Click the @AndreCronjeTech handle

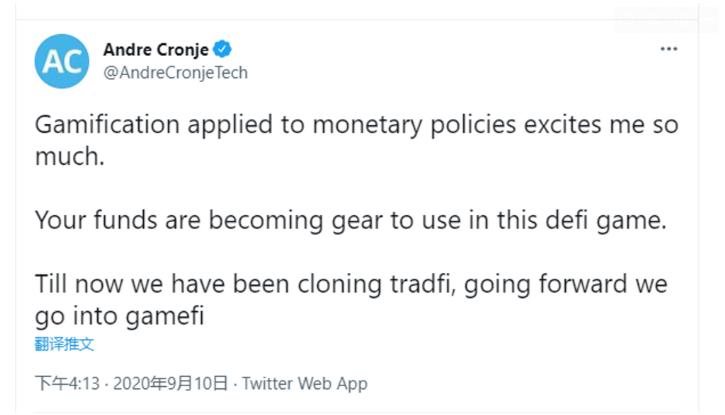[175, 72]
